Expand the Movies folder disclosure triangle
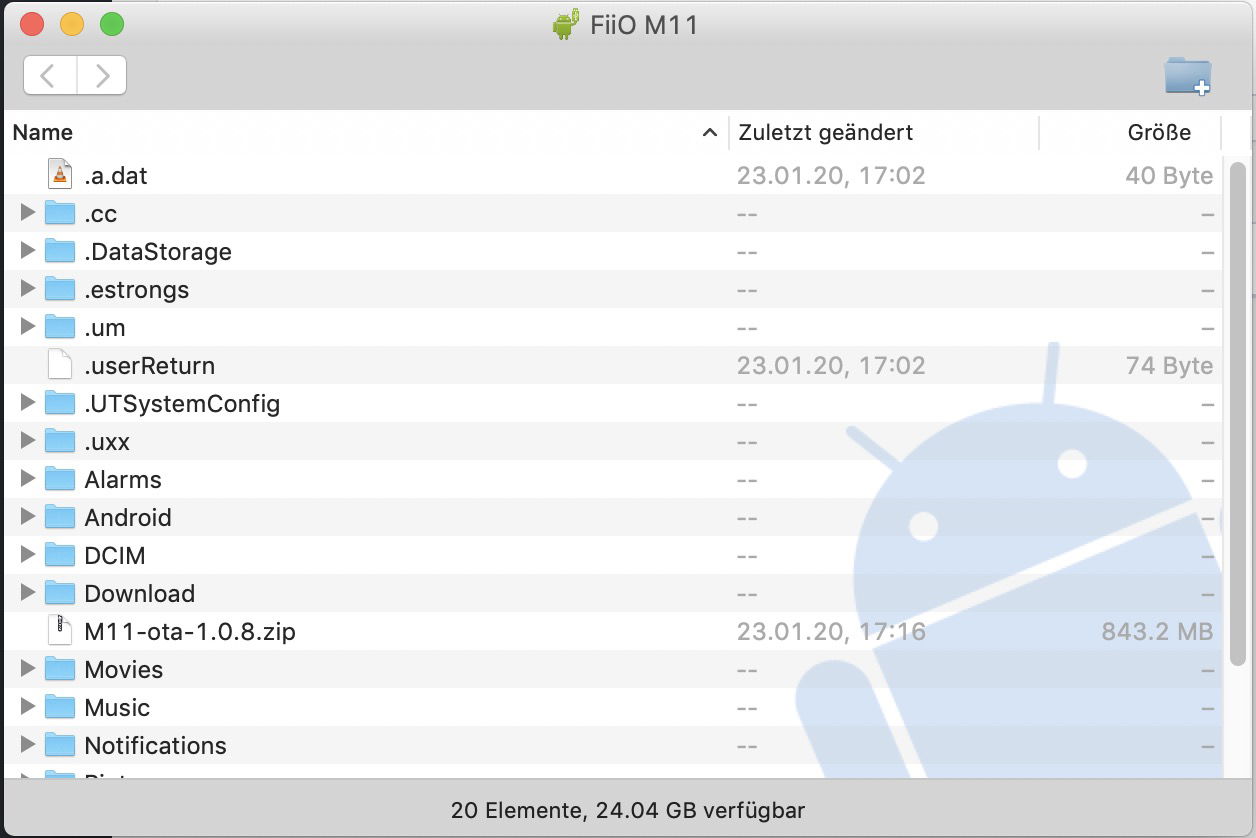 28,669
